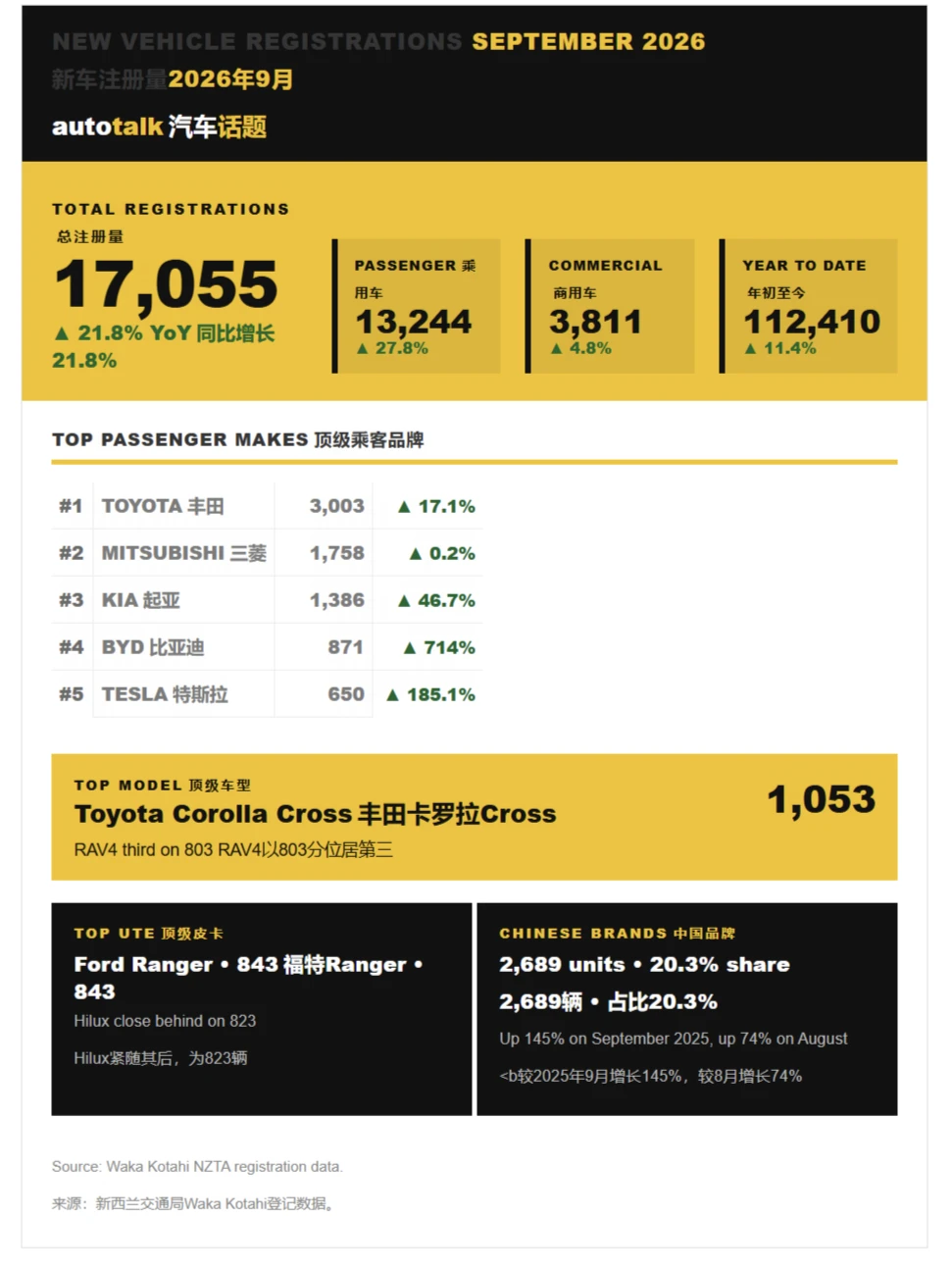The image size is (952, 1270).
Task: Click the 'TESLA 特斯拉' row name
Action: 165,694
